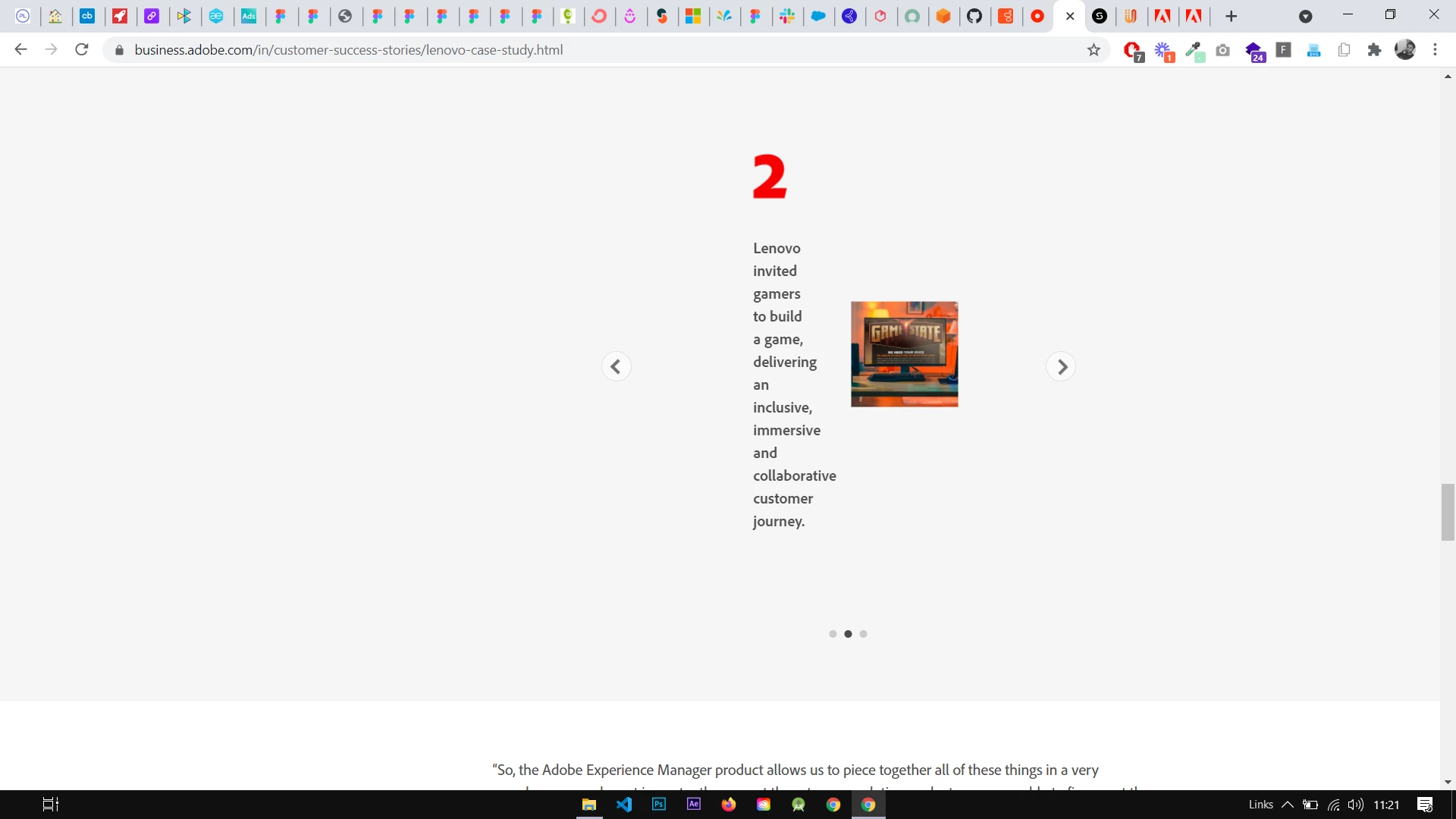Open Photoshop from the taskbar
This screenshot has width=1456, height=819.
pyautogui.click(x=659, y=805)
